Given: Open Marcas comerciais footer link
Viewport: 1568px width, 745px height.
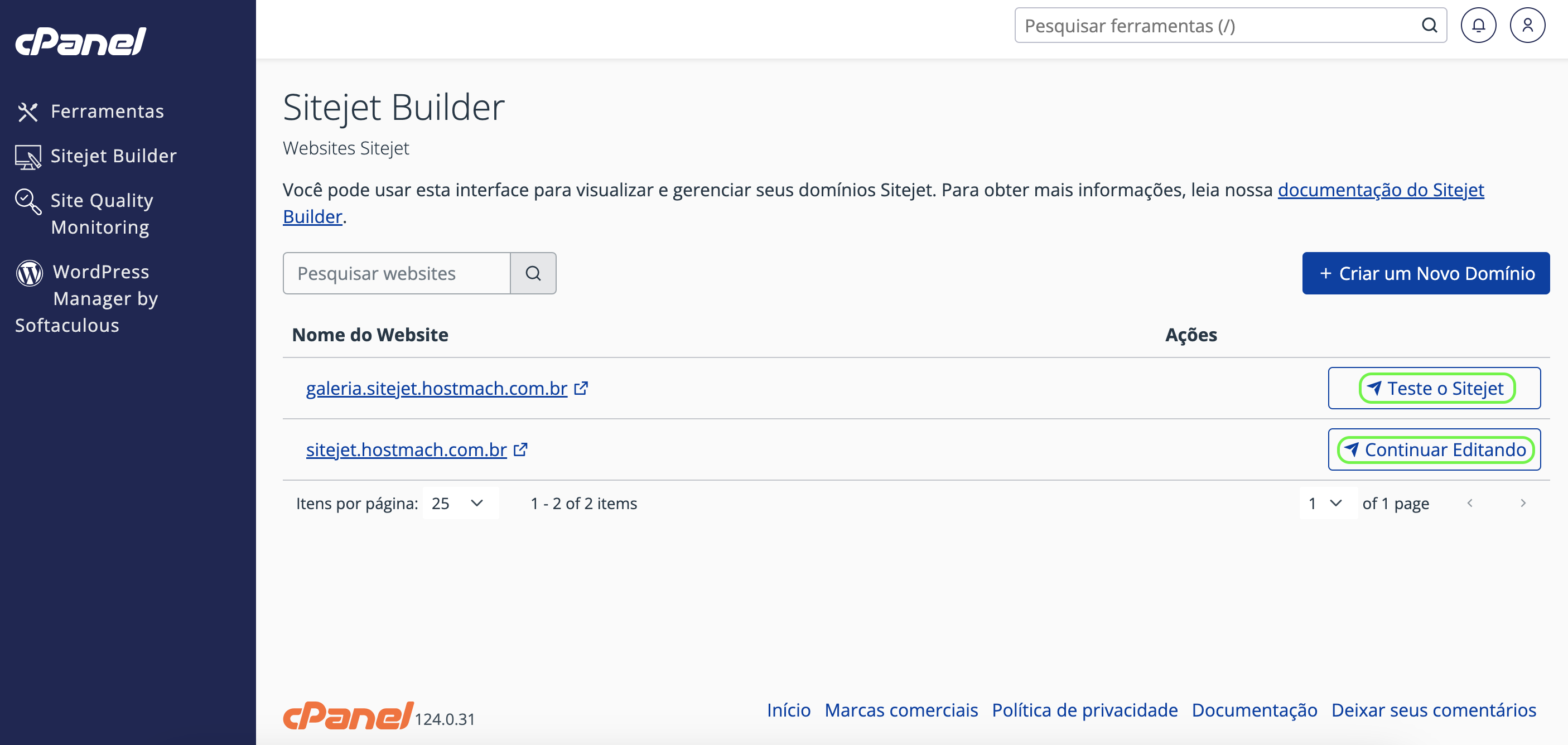Looking at the screenshot, I should (901, 710).
